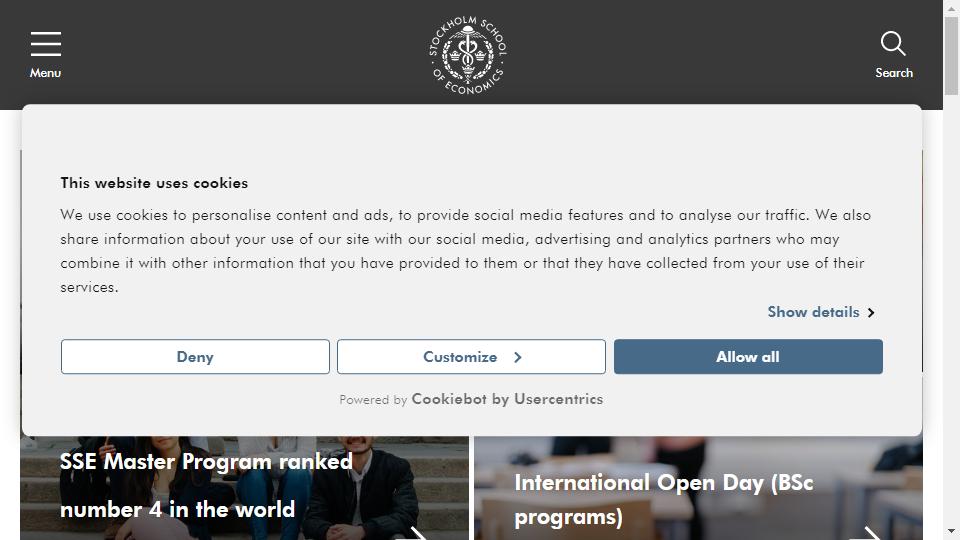Accept cookies with Allow all
This screenshot has width=960, height=540.
[x=748, y=357]
